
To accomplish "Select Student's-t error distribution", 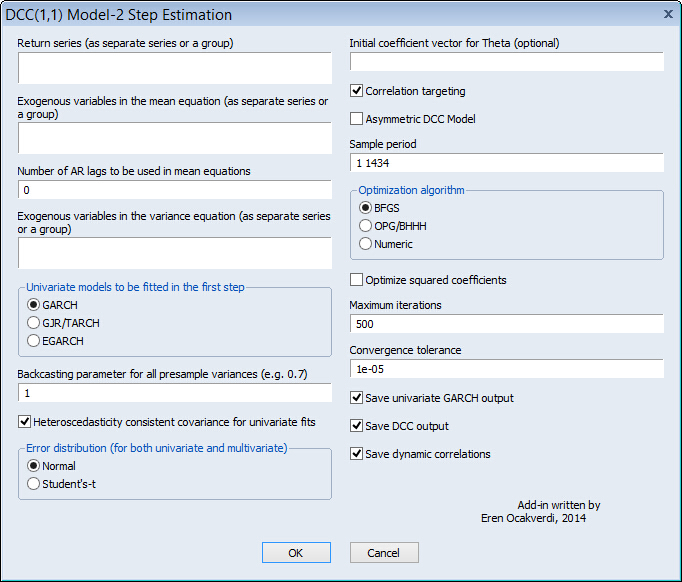I will pos(35,484).
